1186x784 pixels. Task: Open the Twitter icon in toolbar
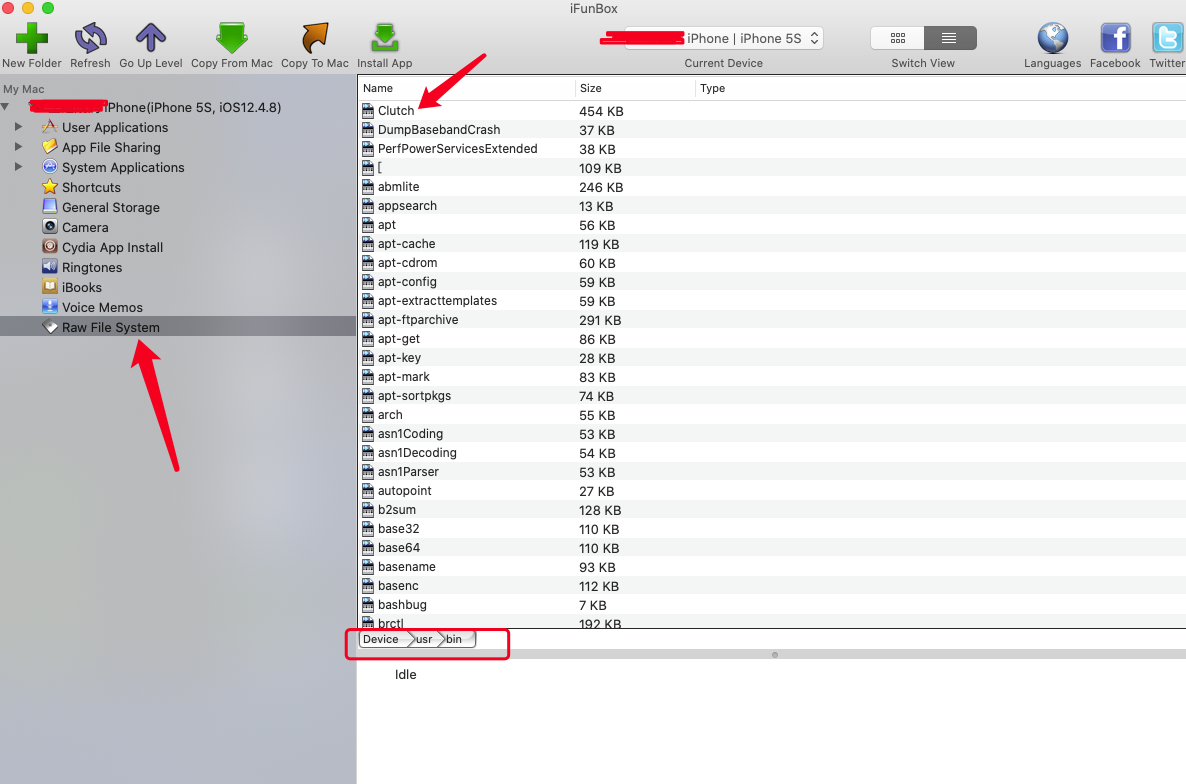(x=1168, y=38)
